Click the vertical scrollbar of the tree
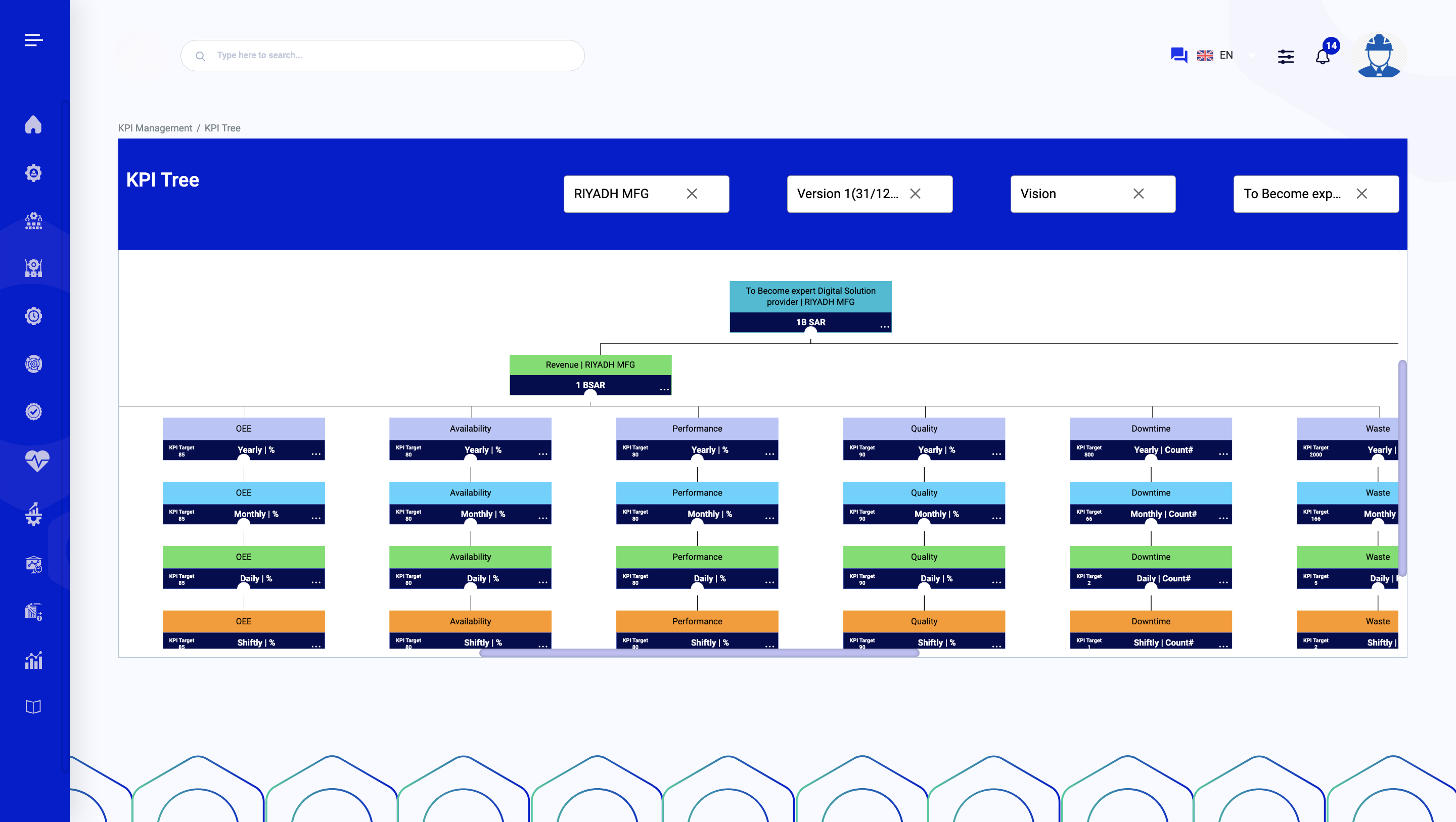 tap(1402, 468)
